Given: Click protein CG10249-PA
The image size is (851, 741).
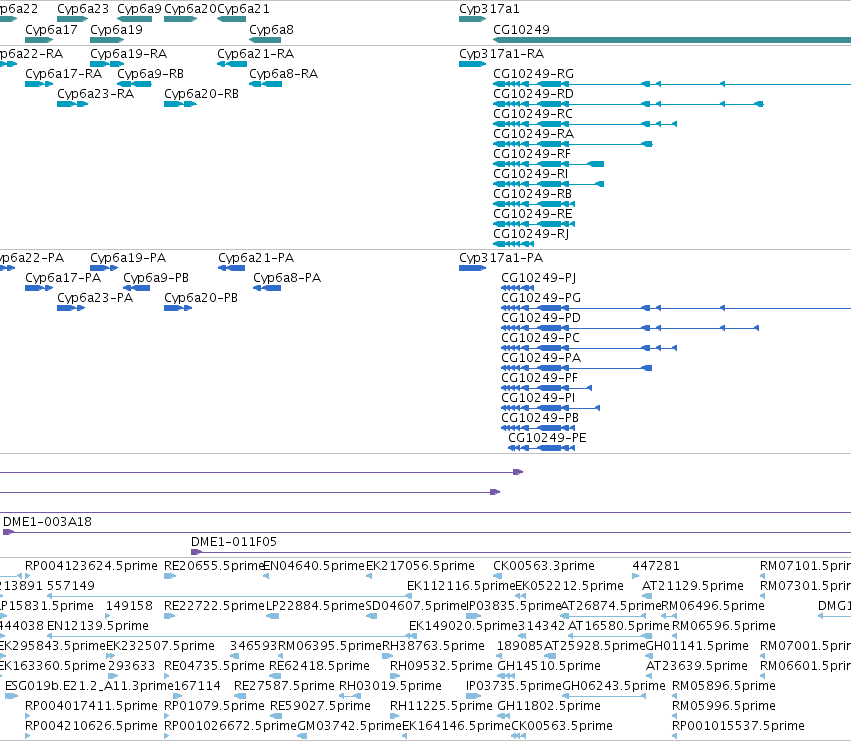Looking at the screenshot, I should tap(541, 358).
